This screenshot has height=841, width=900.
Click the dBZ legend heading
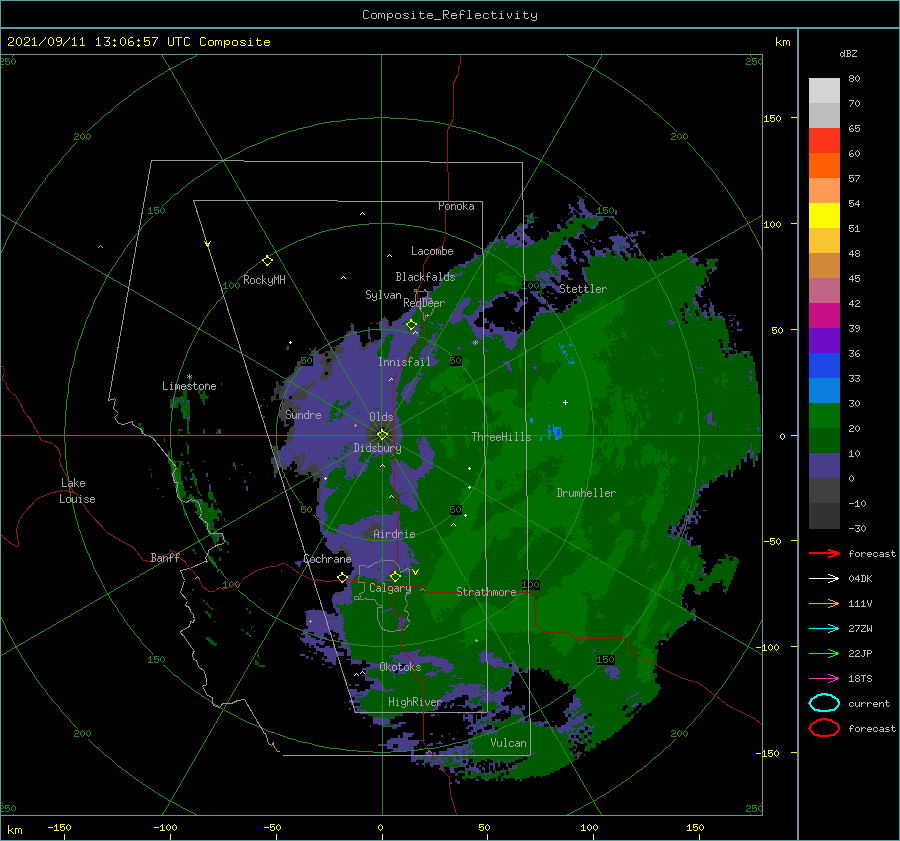[x=848, y=53]
